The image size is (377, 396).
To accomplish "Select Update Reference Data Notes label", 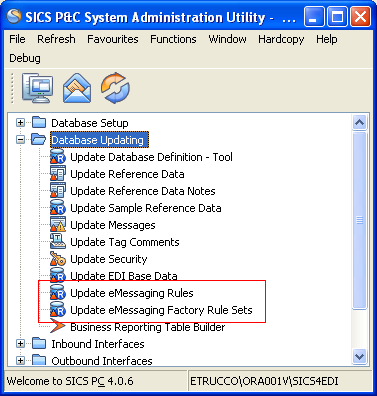I will coord(143,191).
